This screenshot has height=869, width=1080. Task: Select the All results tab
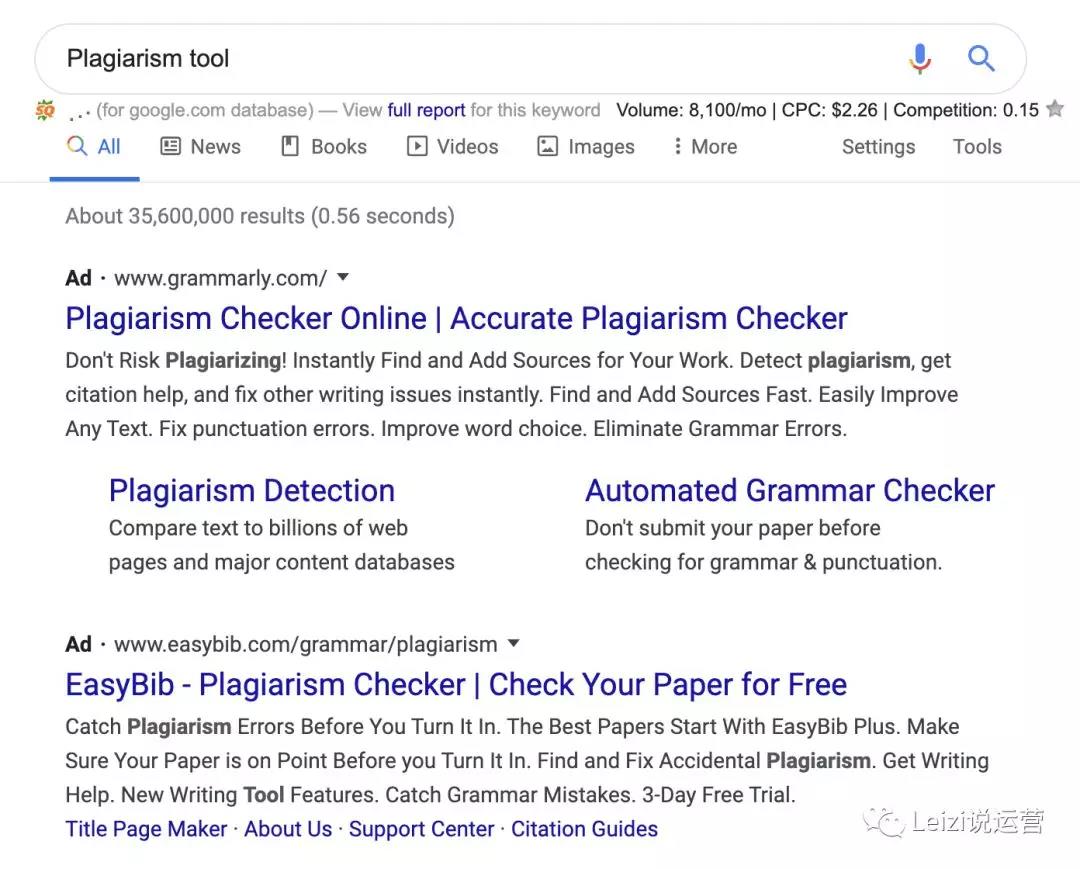point(94,147)
